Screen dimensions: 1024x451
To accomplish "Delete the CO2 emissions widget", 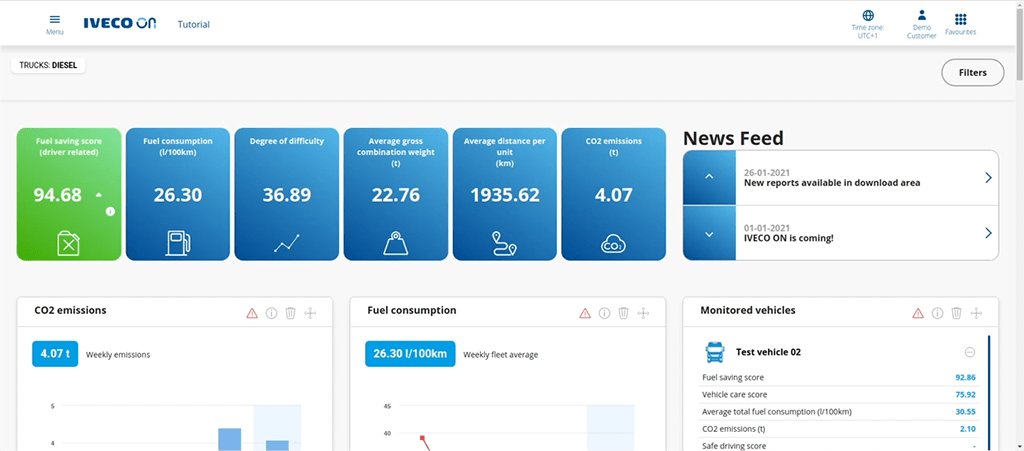I will [290, 313].
